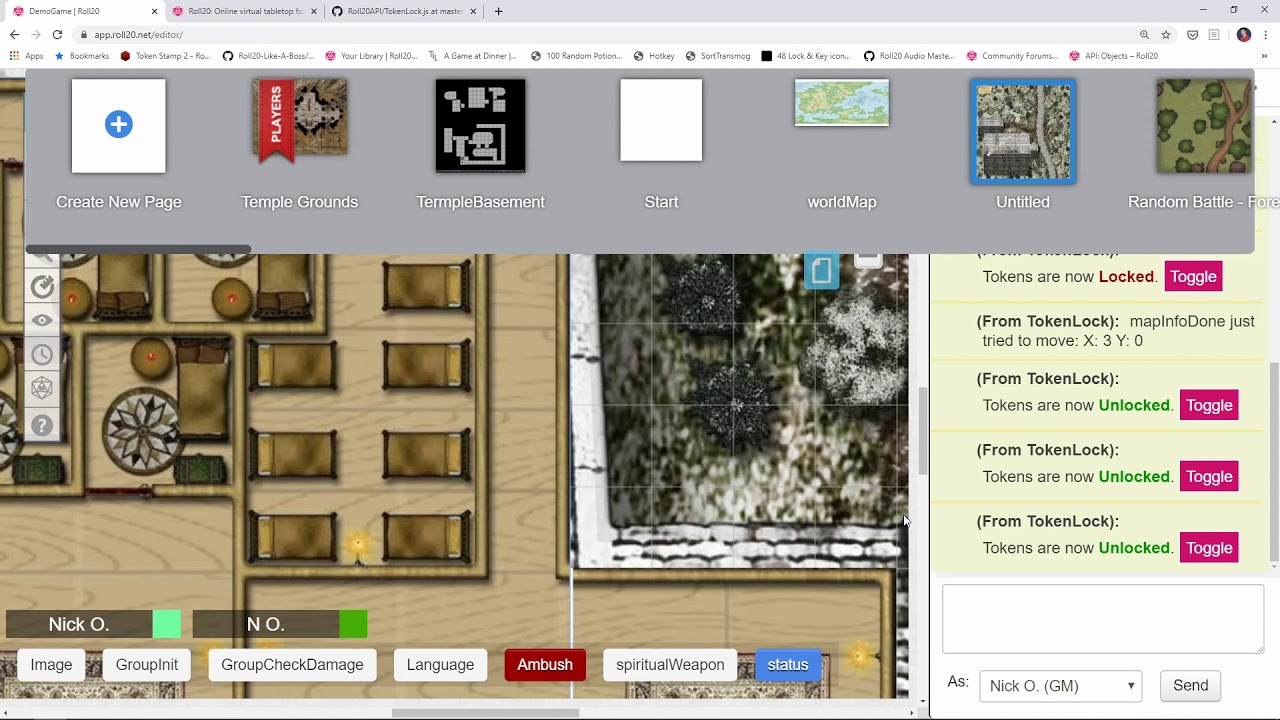Run the Language macro button
The height and width of the screenshot is (720, 1280).
click(x=440, y=665)
